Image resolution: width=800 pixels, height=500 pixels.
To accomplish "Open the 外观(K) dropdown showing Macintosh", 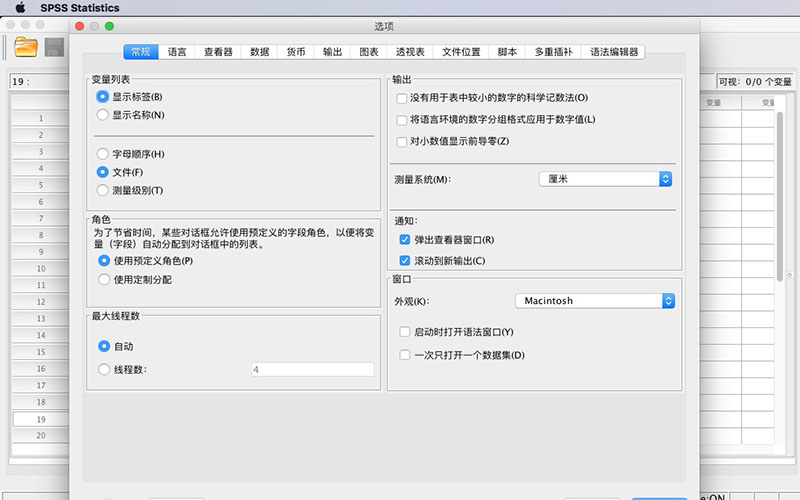I will (595, 301).
